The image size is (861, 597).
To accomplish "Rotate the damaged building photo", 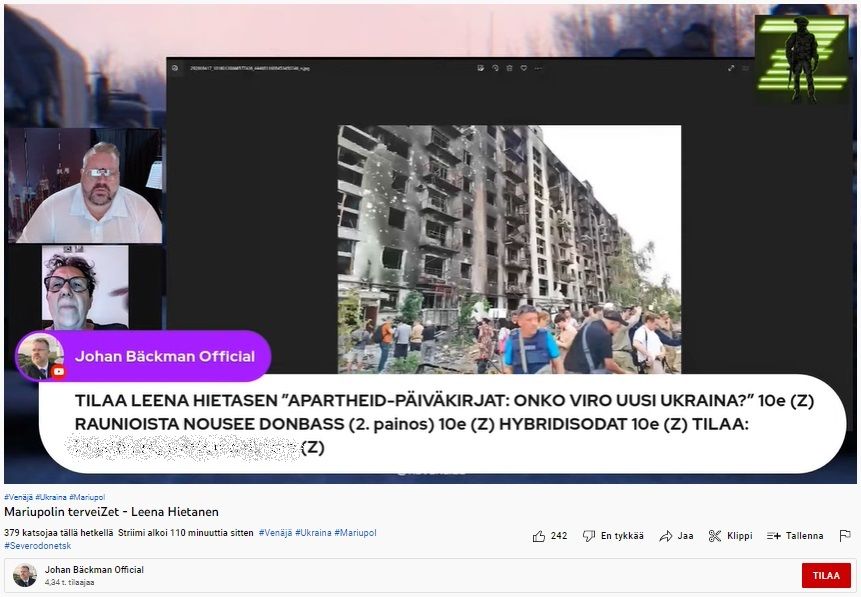I will coord(495,67).
